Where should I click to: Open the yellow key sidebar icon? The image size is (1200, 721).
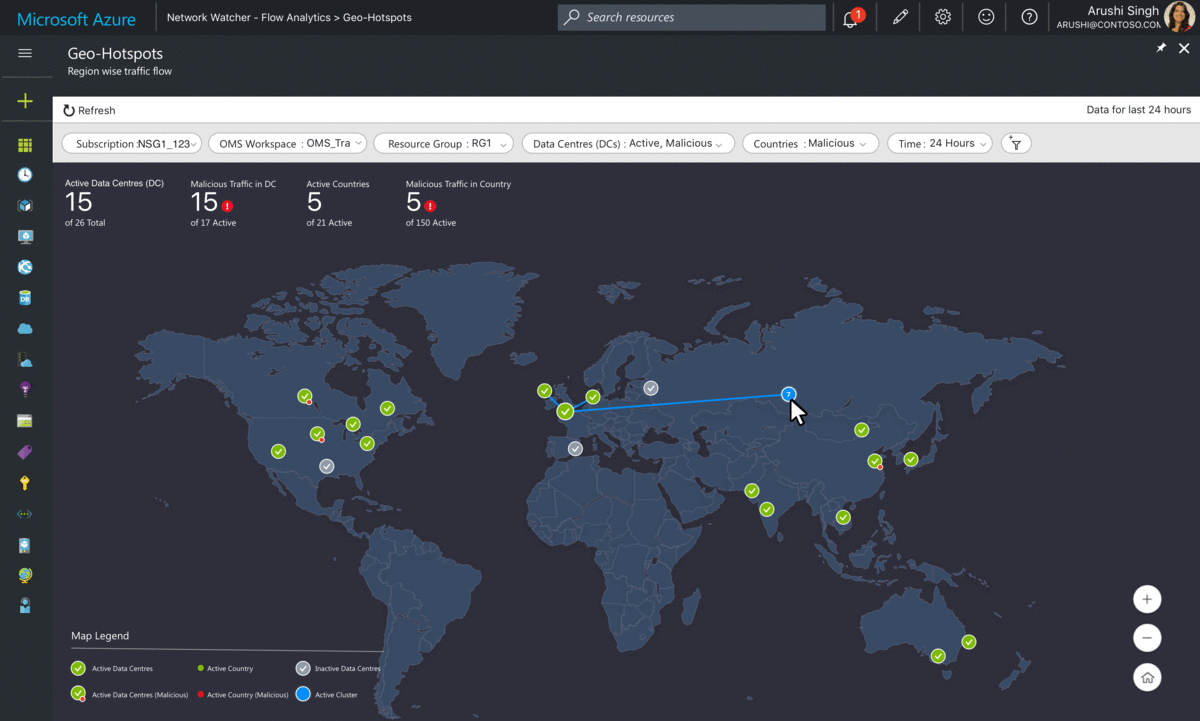25,483
